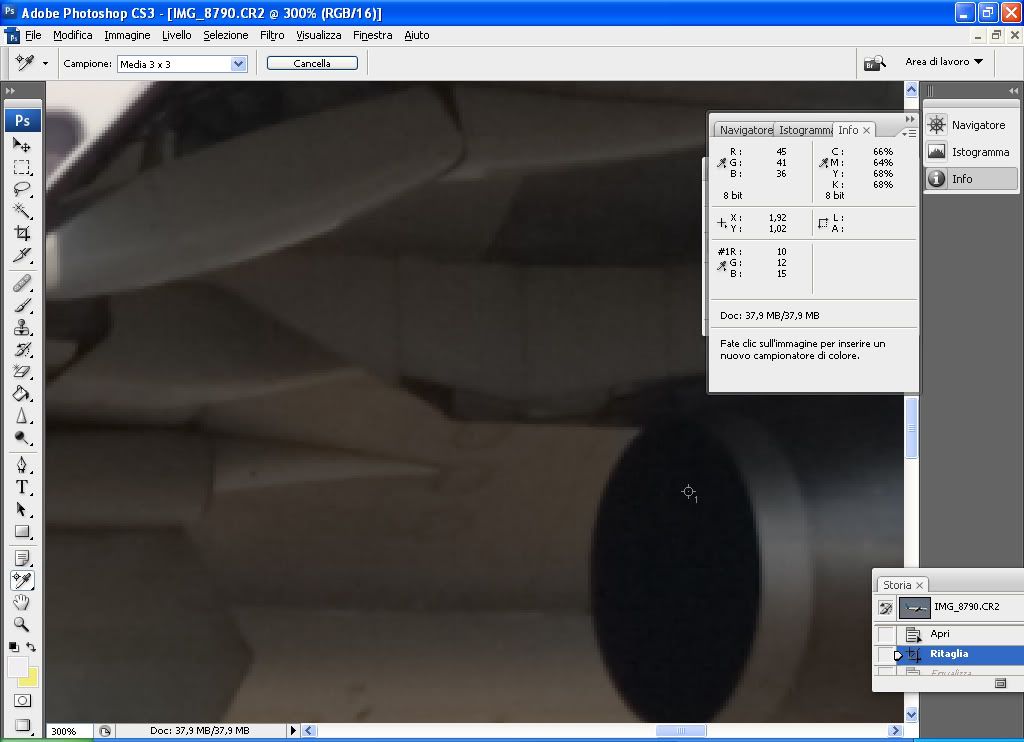Set history brush source on IMG_8790.CR2 snapshot

pyautogui.click(x=886, y=607)
